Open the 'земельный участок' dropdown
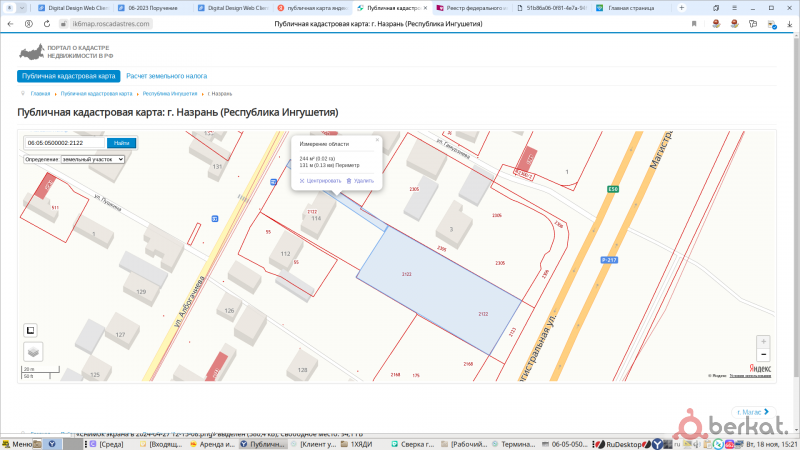The image size is (800, 450). click(x=93, y=159)
